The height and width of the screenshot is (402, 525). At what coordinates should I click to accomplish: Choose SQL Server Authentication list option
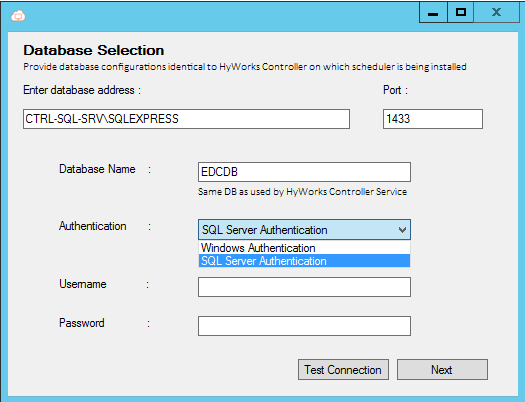[304, 261]
